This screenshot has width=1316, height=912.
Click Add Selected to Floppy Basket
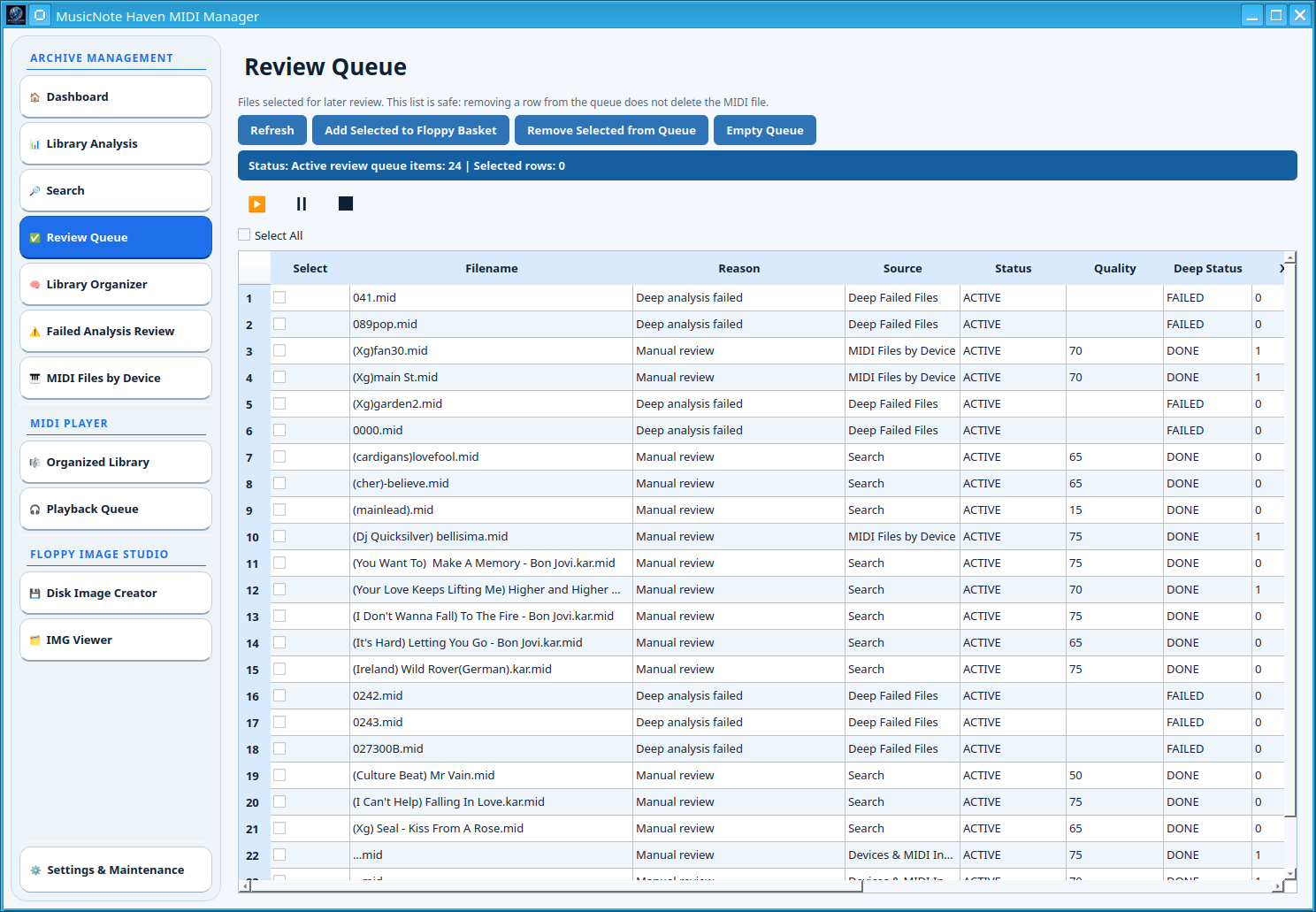click(x=410, y=130)
